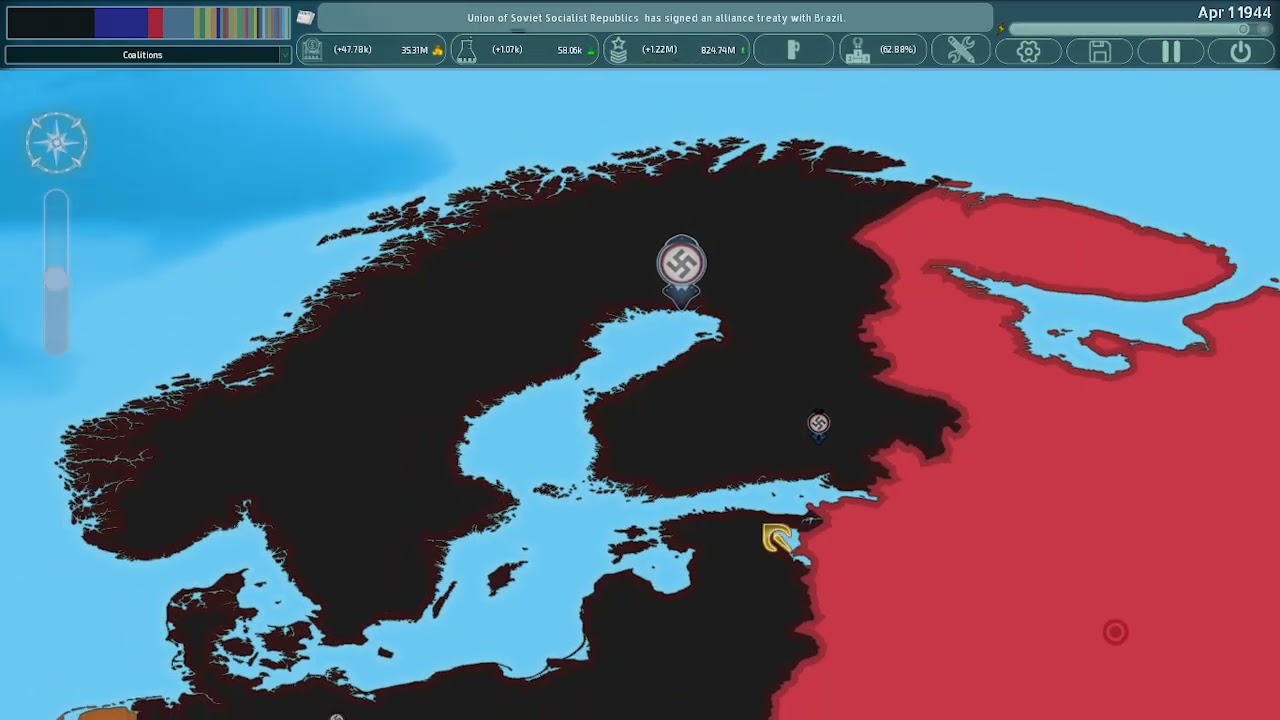Select the golden helmet unit marker
The height and width of the screenshot is (720, 1280).
(x=778, y=538)
